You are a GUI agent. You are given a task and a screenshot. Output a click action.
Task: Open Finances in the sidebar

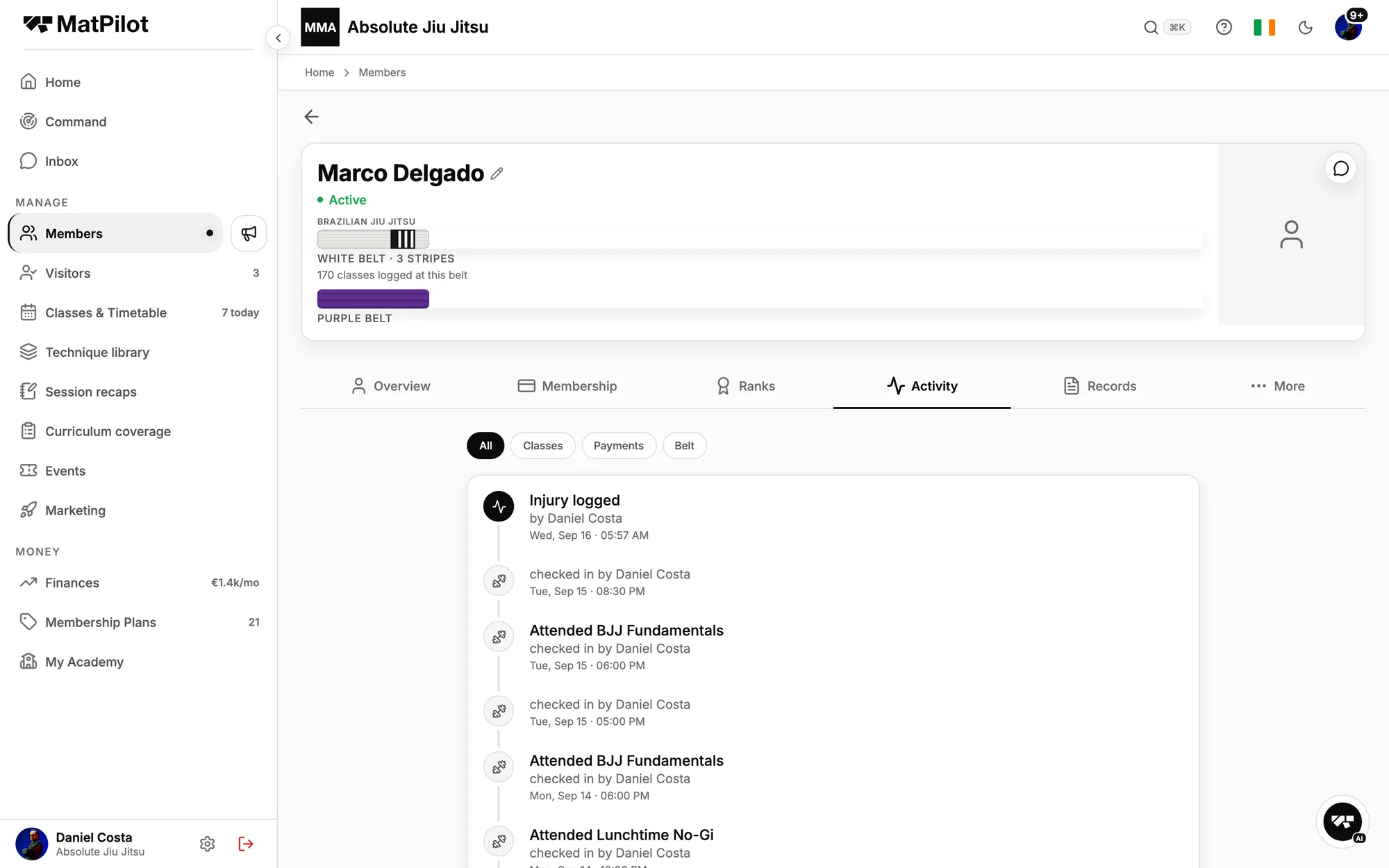point(138,583)
